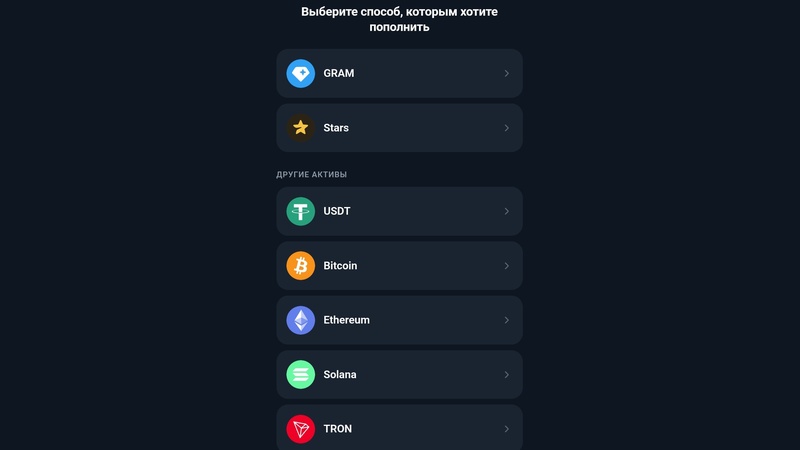
Task: Expand the TRON row chevron
Action: pyautogui.click(x=507, y=429)
